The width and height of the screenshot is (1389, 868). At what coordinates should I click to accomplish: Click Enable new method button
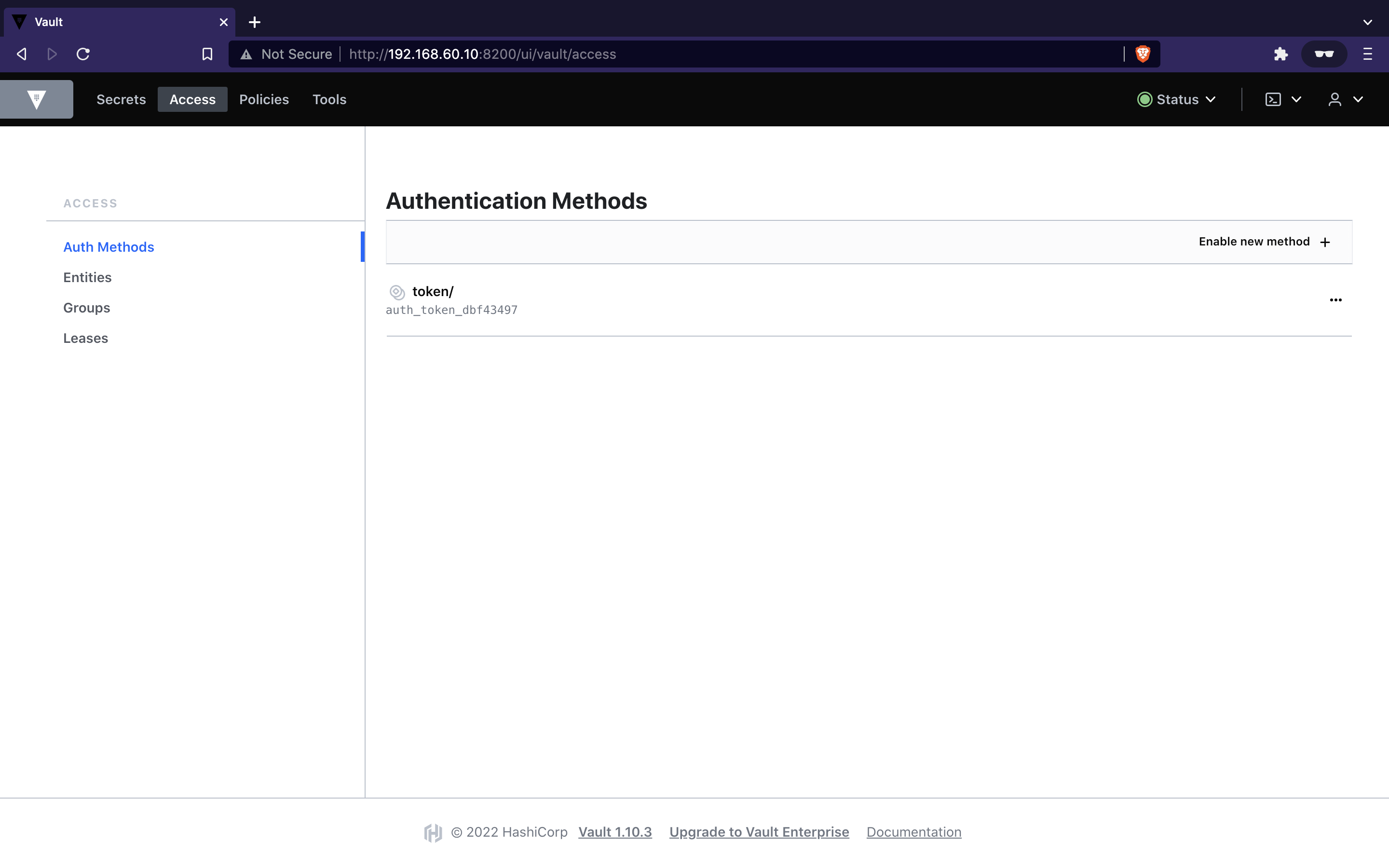[1264, 242]
